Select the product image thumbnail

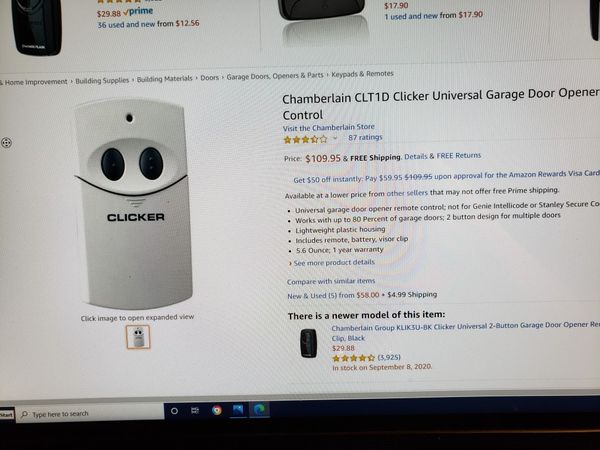pos(138,337)
